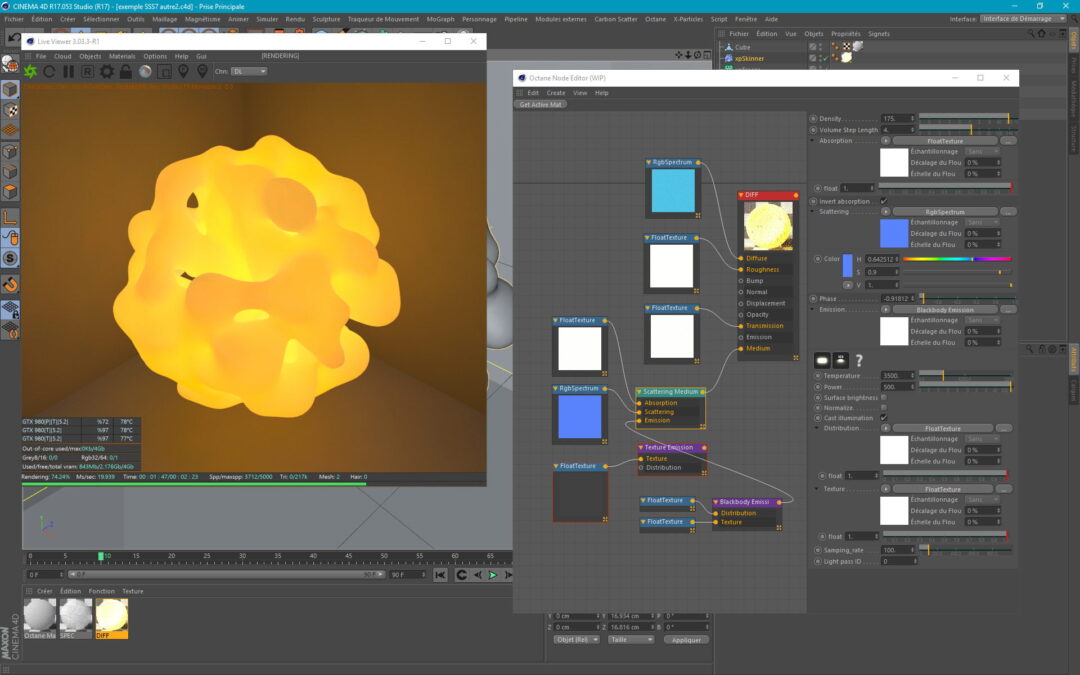Image resolution: width=1080 pixels, height=675 pixels.
Task: Open the Create menu in Node Editor
Action: (555, 93)
